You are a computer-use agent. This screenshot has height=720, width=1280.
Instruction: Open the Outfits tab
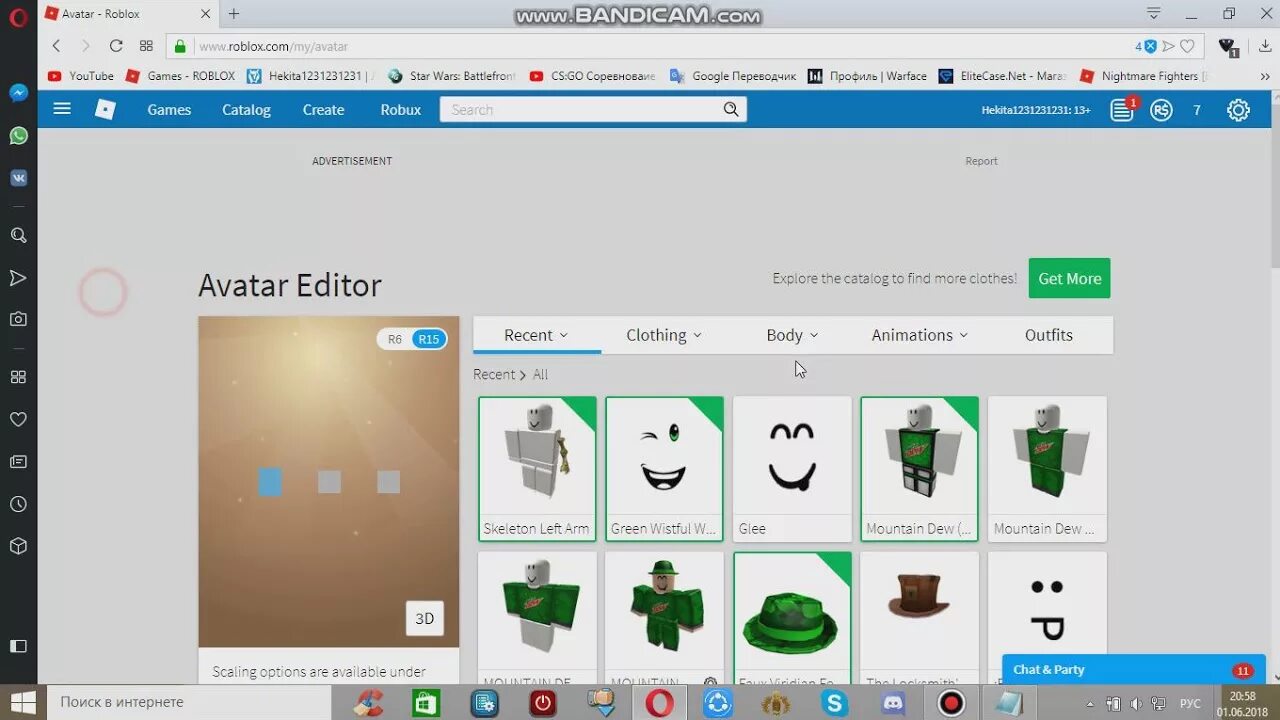click(x=1049, y=335)
